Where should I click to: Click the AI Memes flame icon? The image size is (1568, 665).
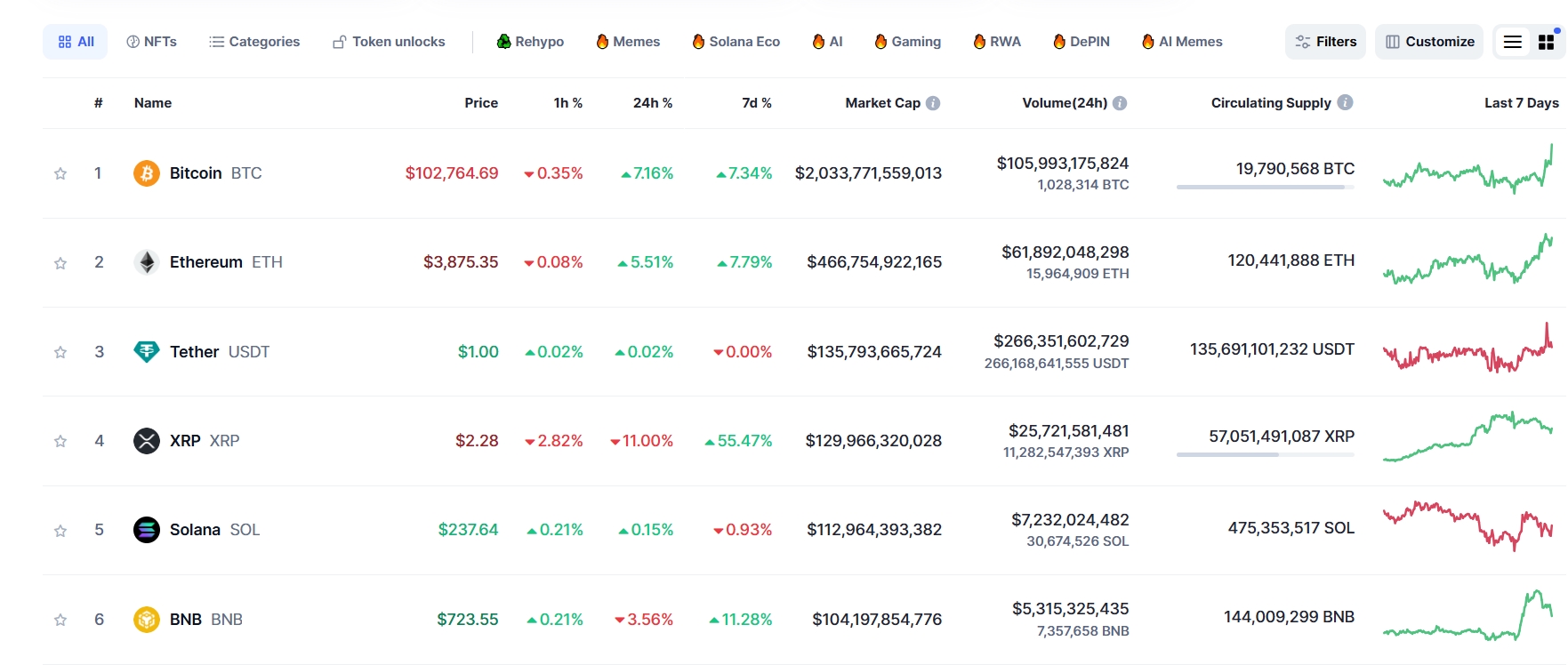[x=1148, y=42]
